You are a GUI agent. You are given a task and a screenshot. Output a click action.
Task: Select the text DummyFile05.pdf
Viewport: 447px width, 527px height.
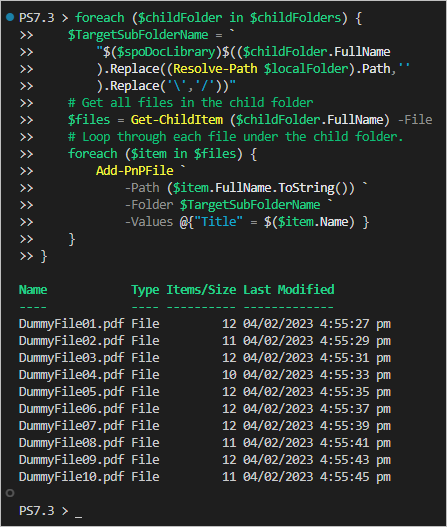pos(72,392)
